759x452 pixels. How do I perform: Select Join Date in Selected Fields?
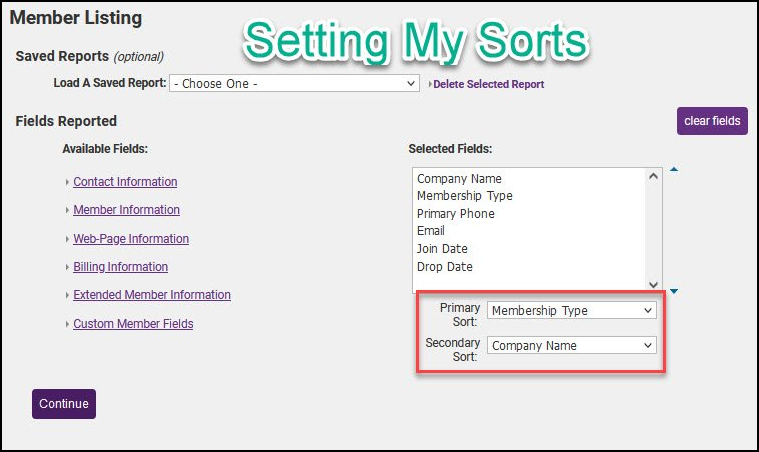pos(442,249)
